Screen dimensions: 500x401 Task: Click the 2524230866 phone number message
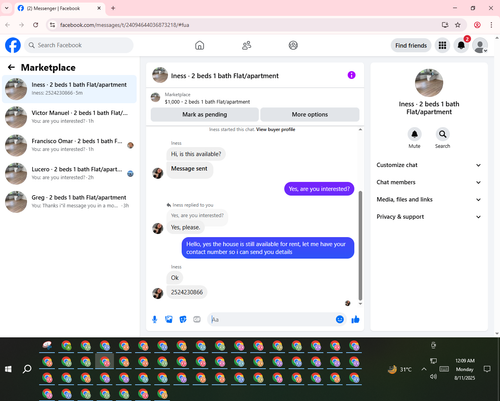coord(187,292)
